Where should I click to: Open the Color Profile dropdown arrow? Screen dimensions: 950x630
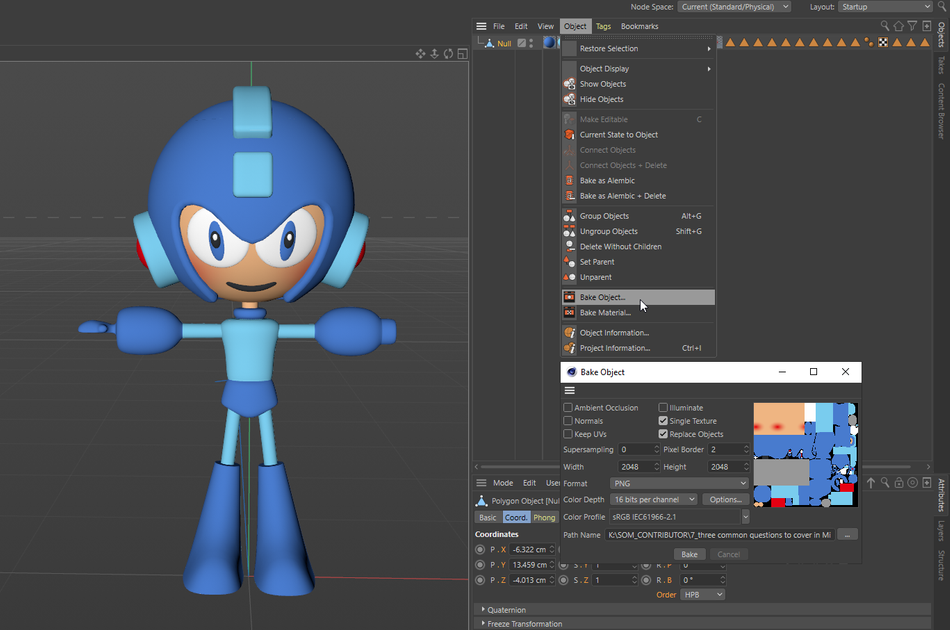click(745, 517)
